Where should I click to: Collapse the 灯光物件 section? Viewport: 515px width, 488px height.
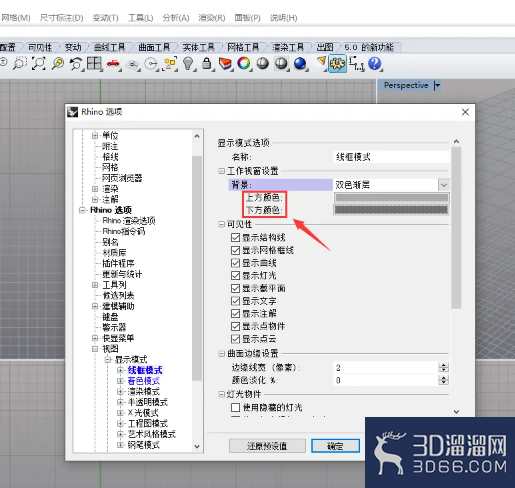click(x=221, y=394)
